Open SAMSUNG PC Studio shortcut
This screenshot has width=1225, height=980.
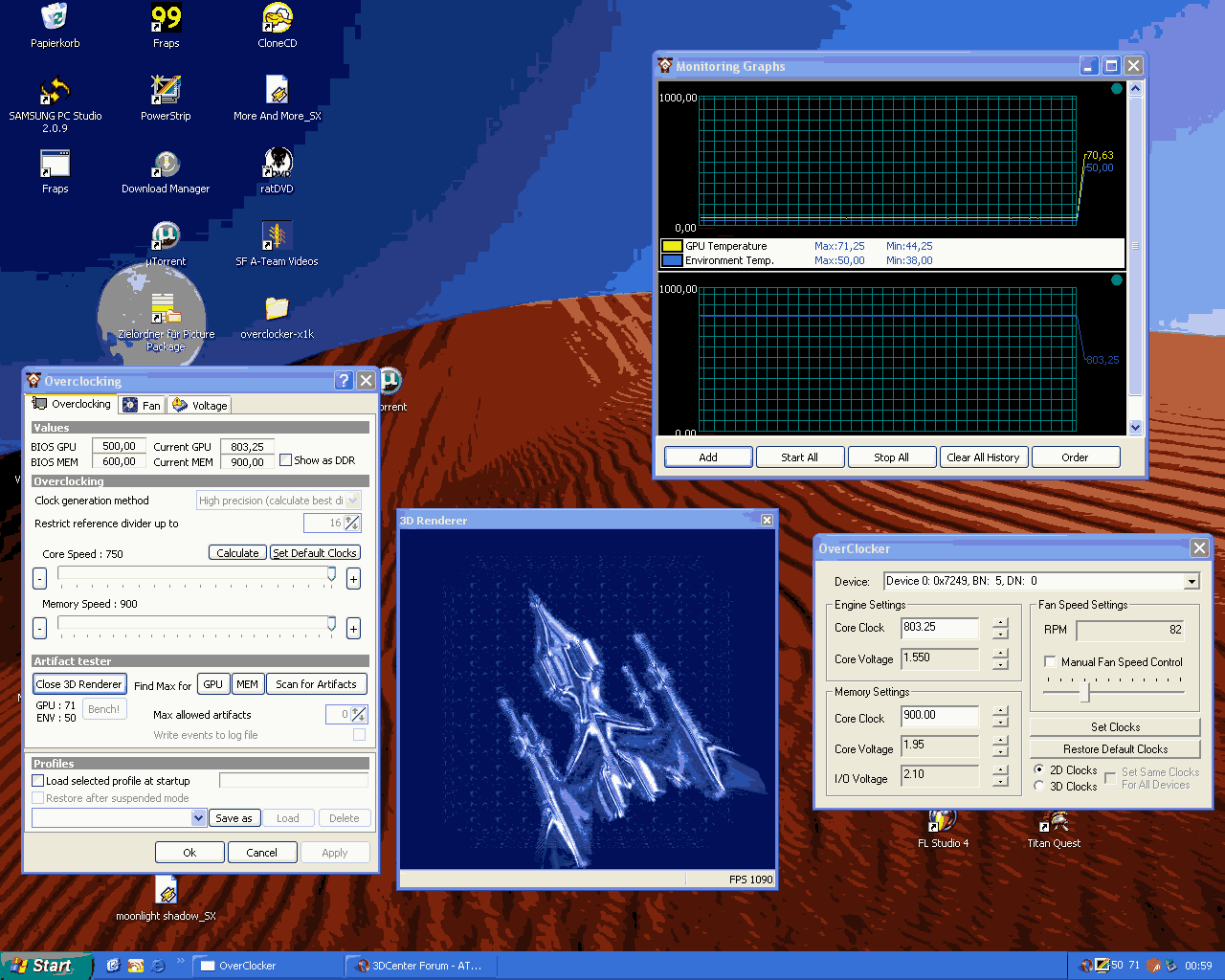click(55, 92)
